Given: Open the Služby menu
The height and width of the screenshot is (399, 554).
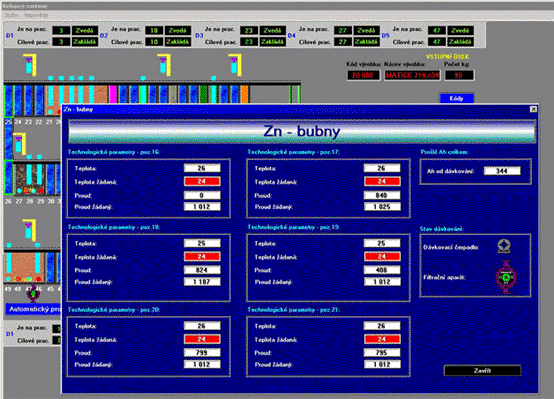Looking at the screenshot, I should (12, 15).
